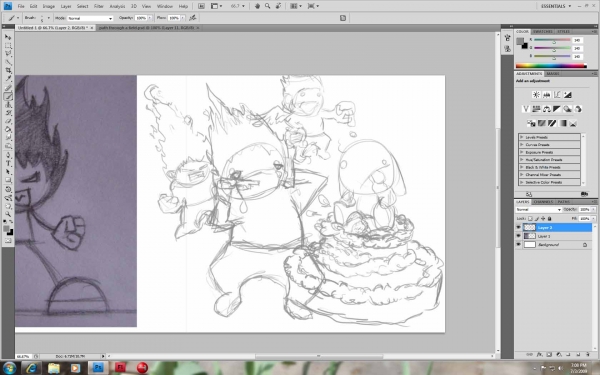Add a Gradient Map adjustment
The image size is (600, 375).
pos(562,123)
